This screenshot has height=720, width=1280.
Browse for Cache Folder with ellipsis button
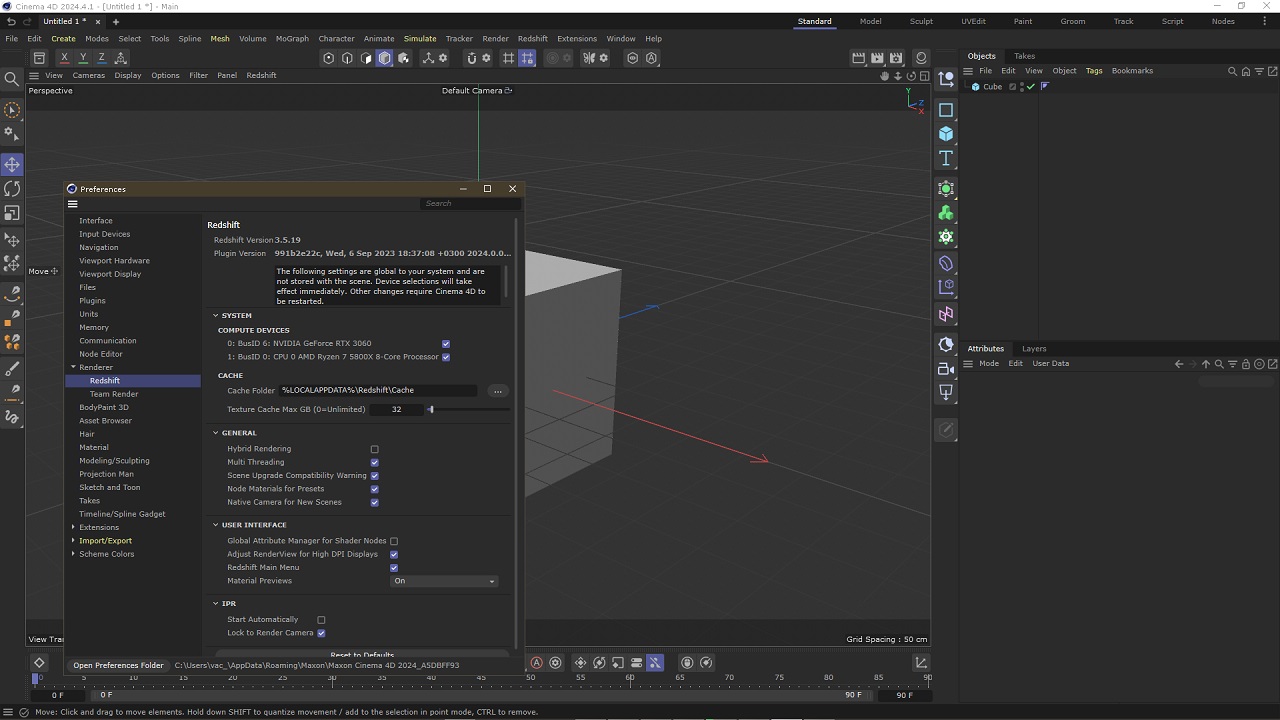point(497,391)
